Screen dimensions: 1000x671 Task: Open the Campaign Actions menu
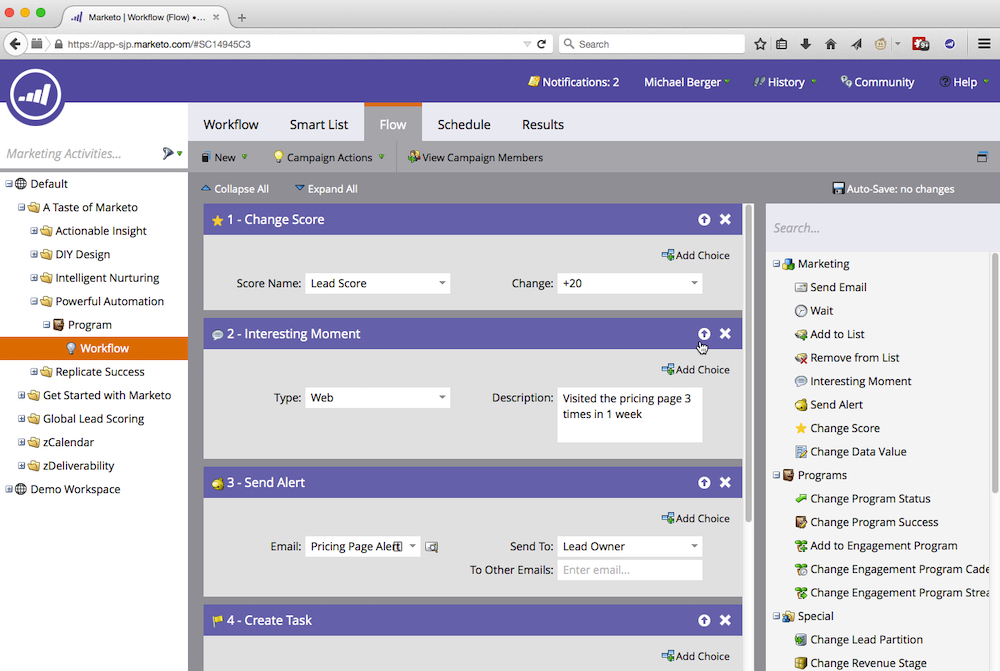[x=329, y=157]
